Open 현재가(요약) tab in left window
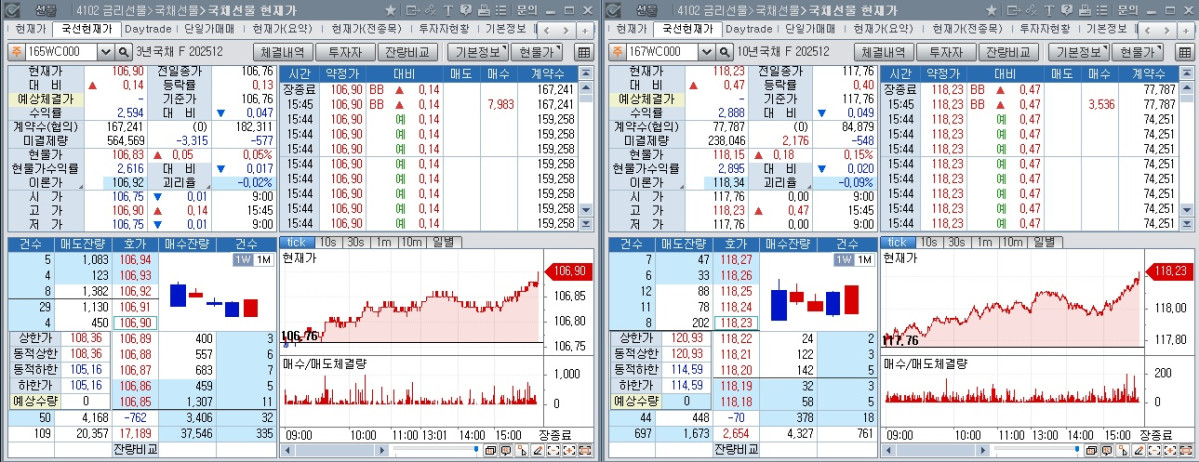This screenshot has width=1199, height=462. (x=282, y=29)
